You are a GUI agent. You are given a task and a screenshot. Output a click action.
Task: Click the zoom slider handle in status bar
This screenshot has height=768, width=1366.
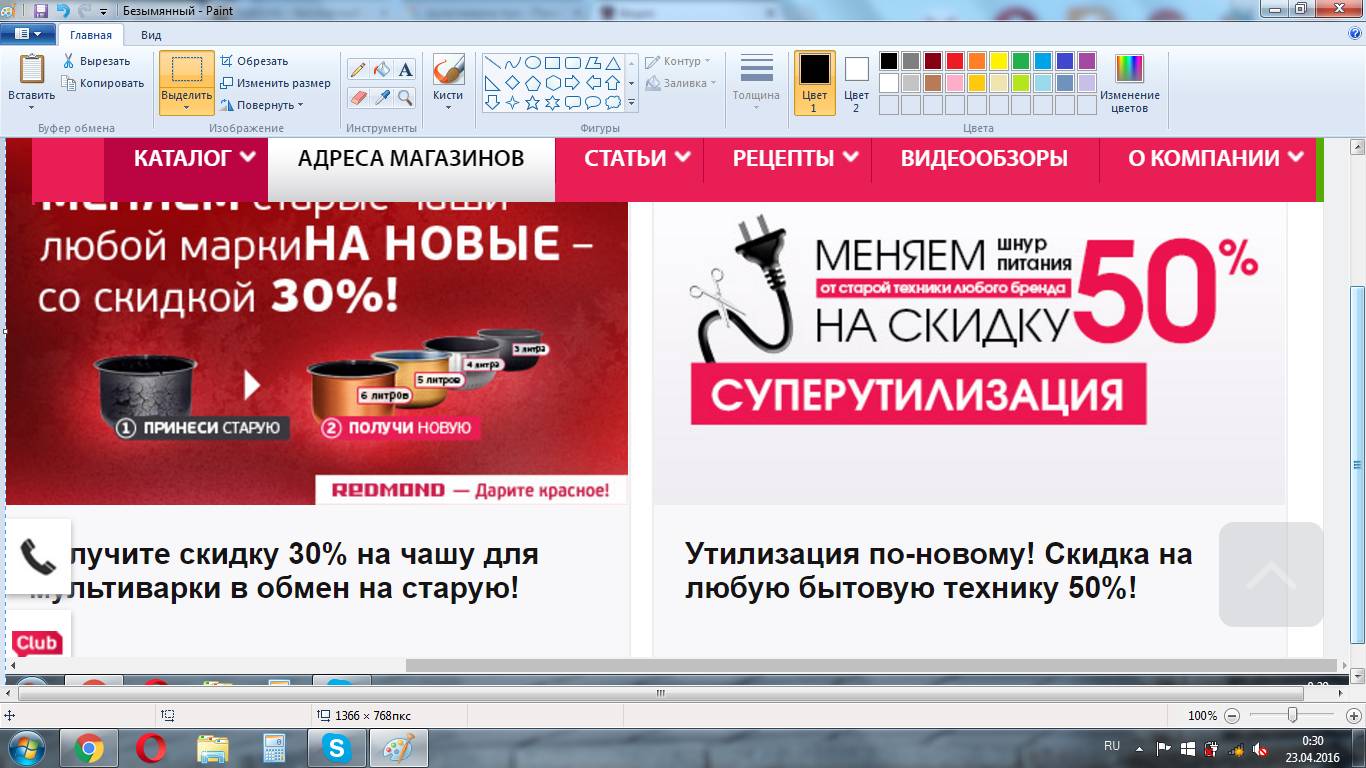pyautogui.click(x=1293, y=715)
